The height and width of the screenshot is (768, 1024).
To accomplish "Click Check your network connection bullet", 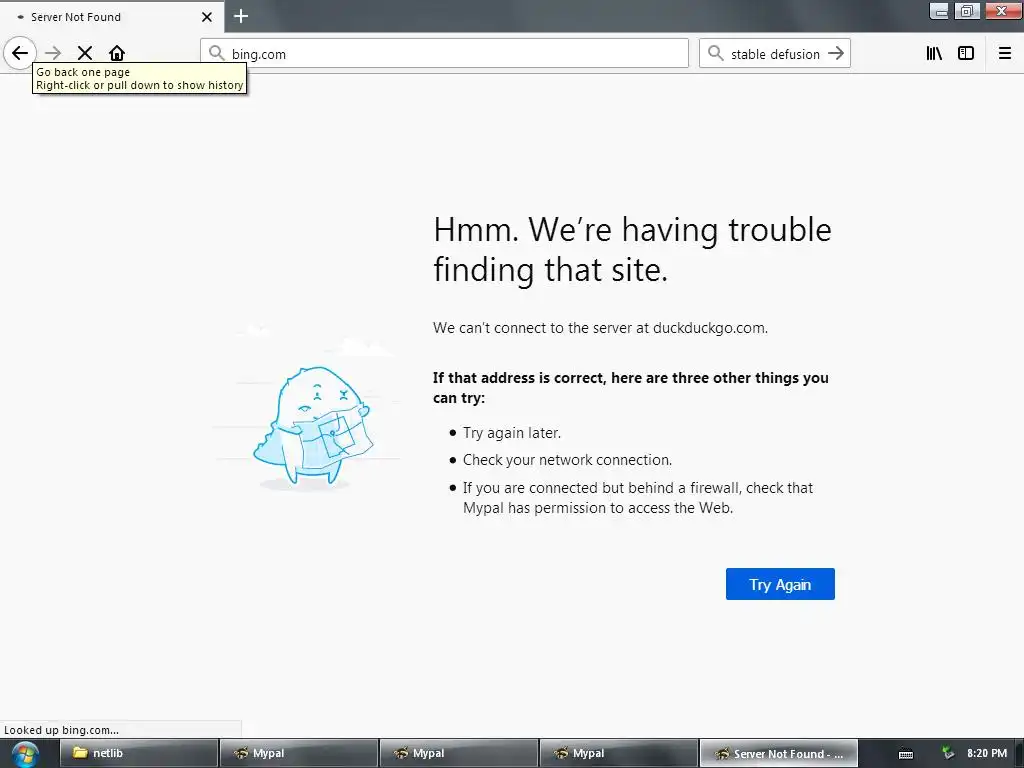I will point(567,460).
